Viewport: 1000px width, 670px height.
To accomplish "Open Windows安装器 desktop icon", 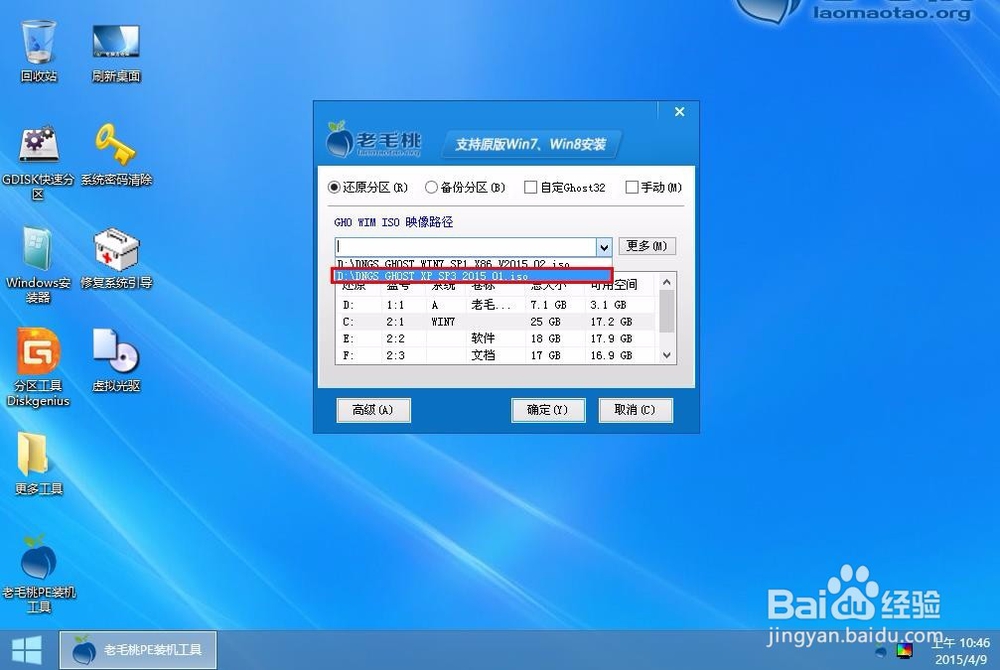I will [x=38, y=264].
